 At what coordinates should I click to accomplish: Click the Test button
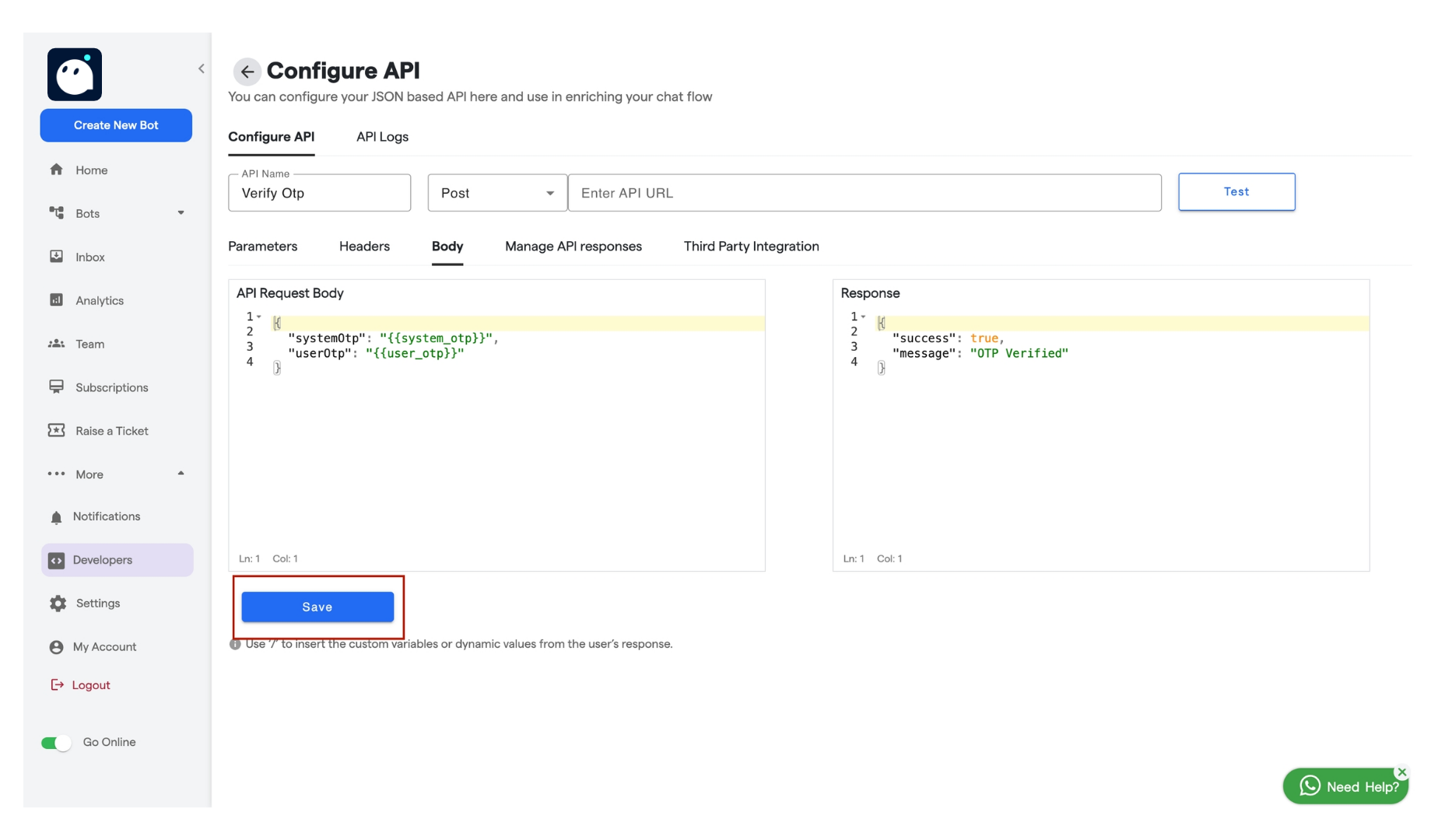(x=1236, y=191)
